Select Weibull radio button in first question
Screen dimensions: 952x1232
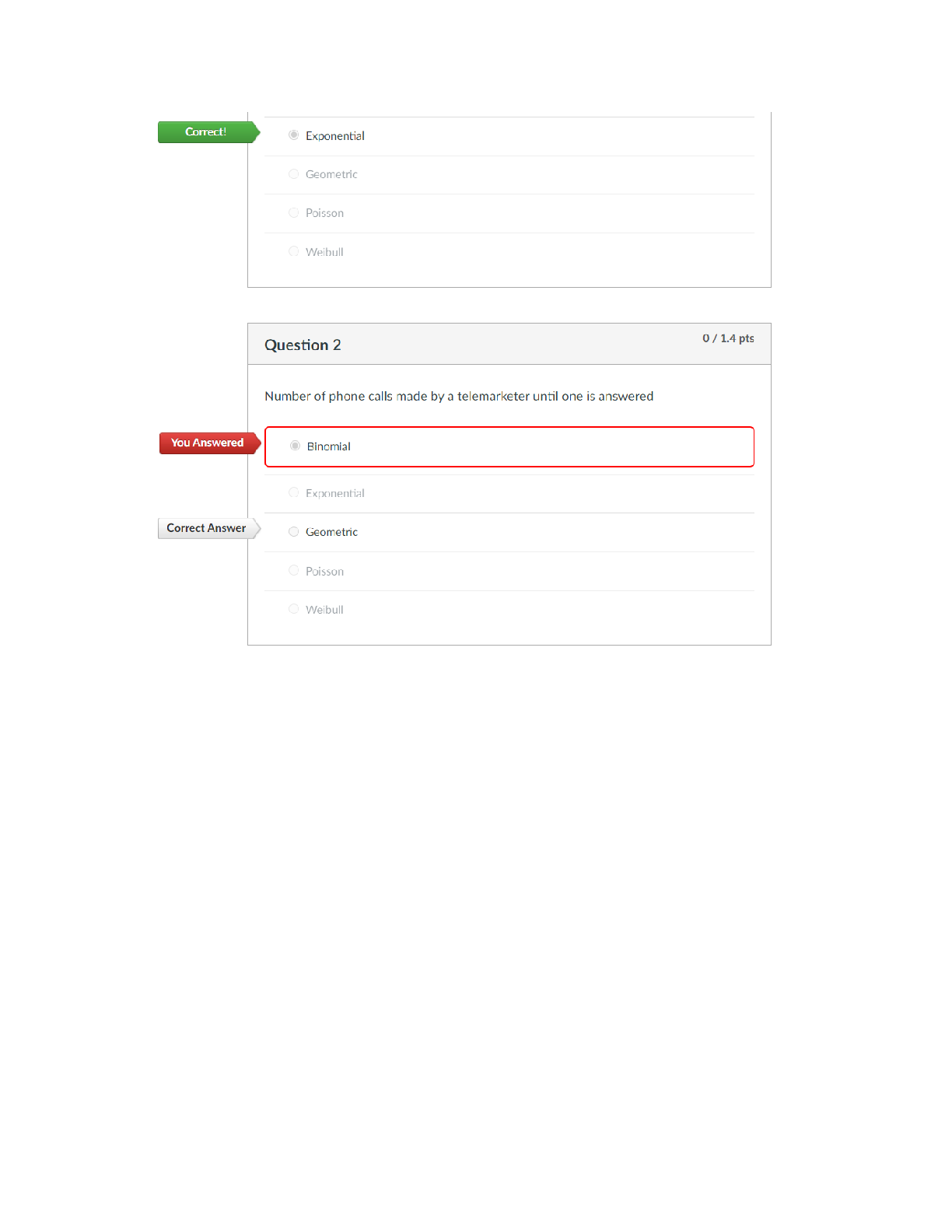pyautogui.click(x=293, y=252)
